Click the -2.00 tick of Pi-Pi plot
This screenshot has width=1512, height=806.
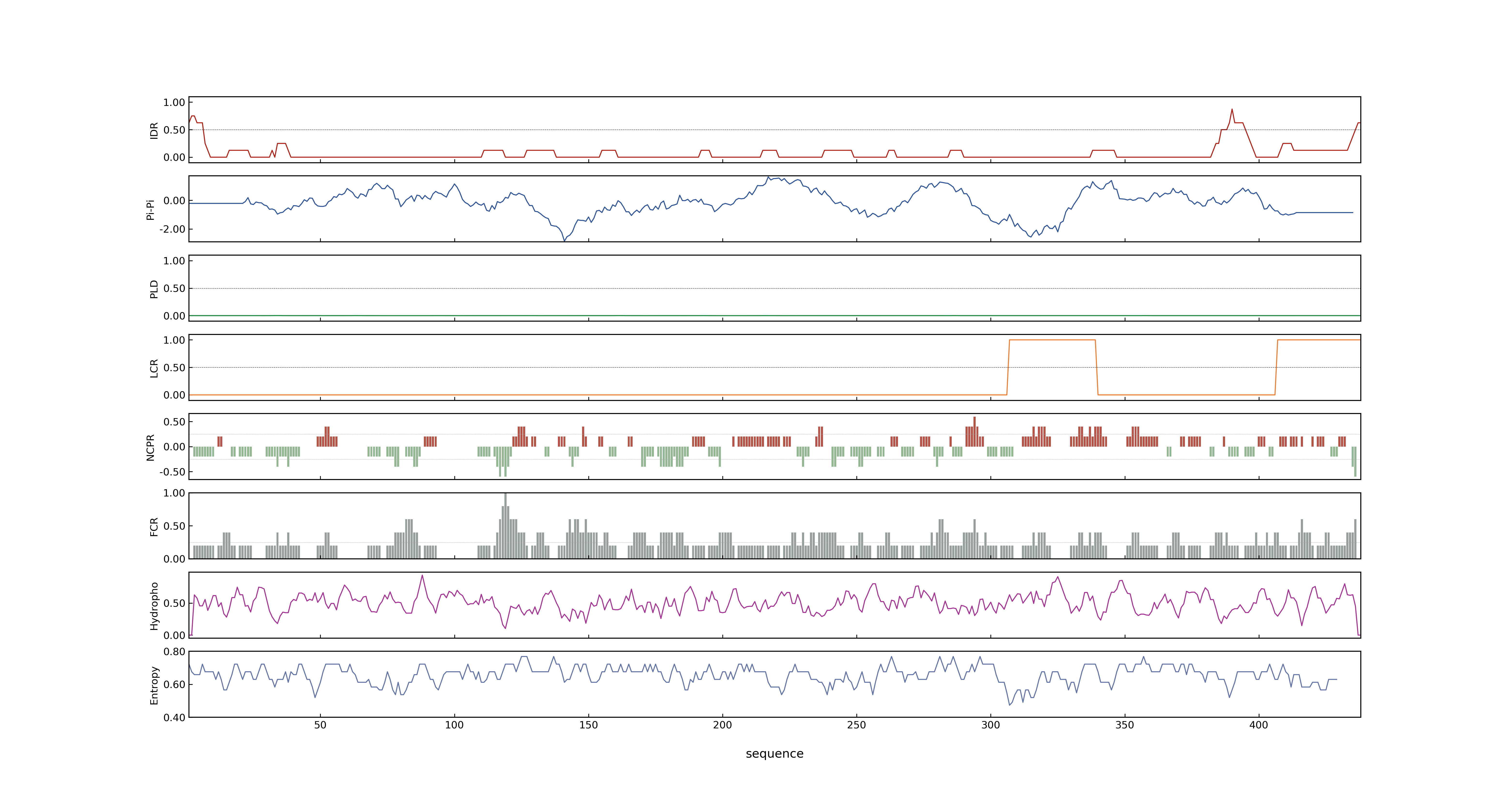point(172,229)
